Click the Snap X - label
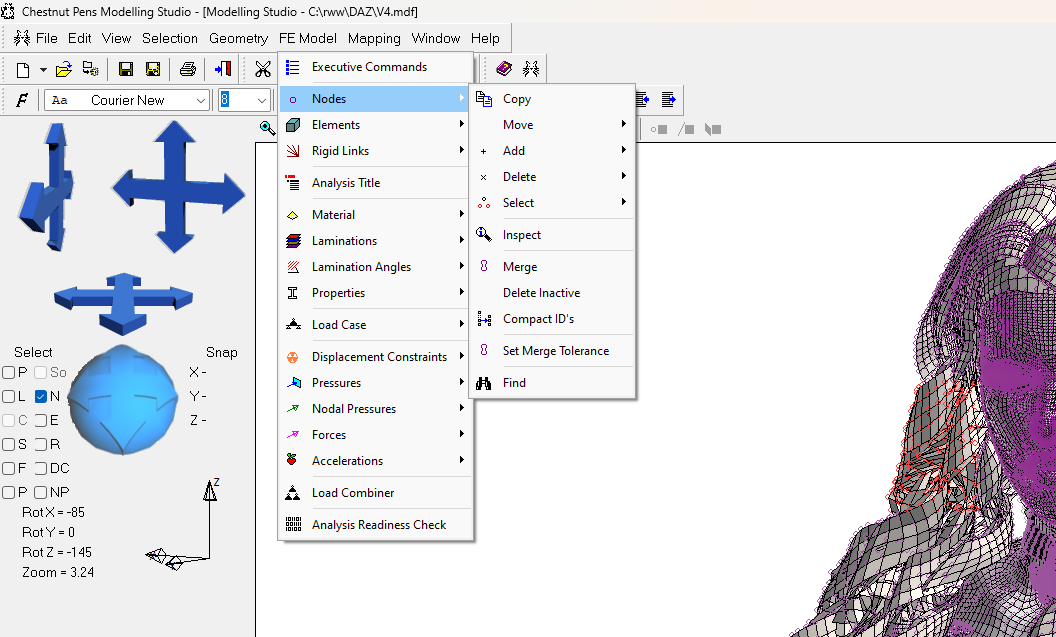1056x637 pixels. (198, 372)
